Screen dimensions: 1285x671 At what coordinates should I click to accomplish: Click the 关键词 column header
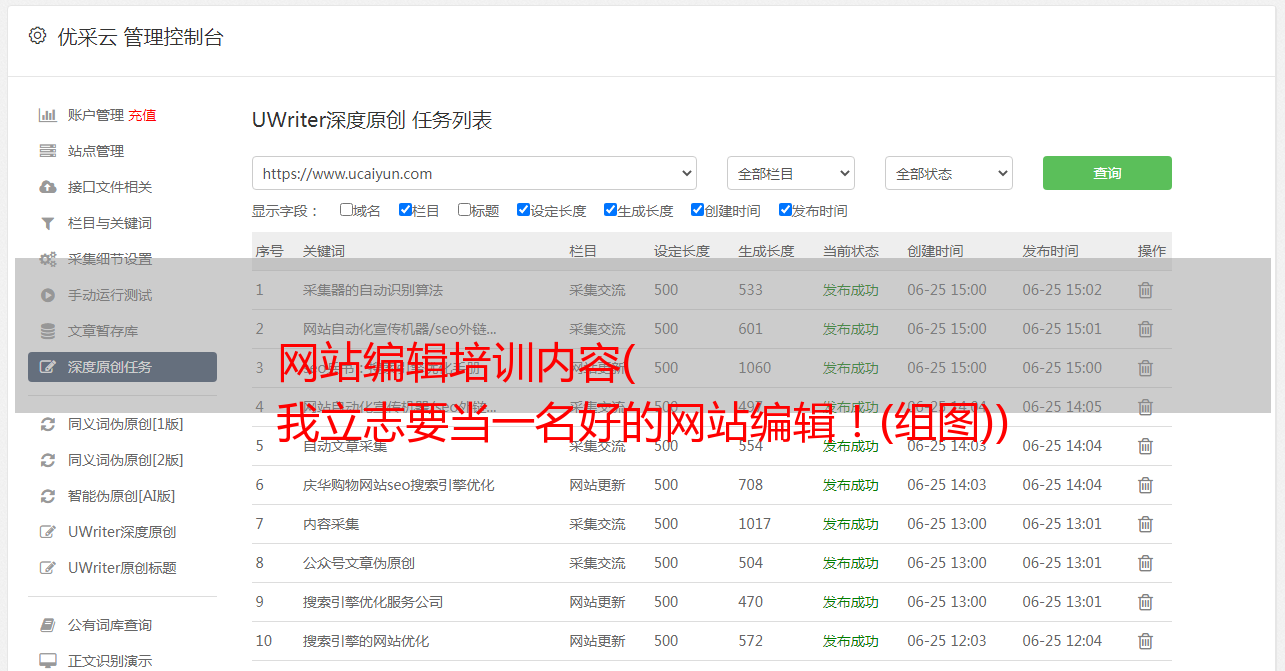(324, 251)
